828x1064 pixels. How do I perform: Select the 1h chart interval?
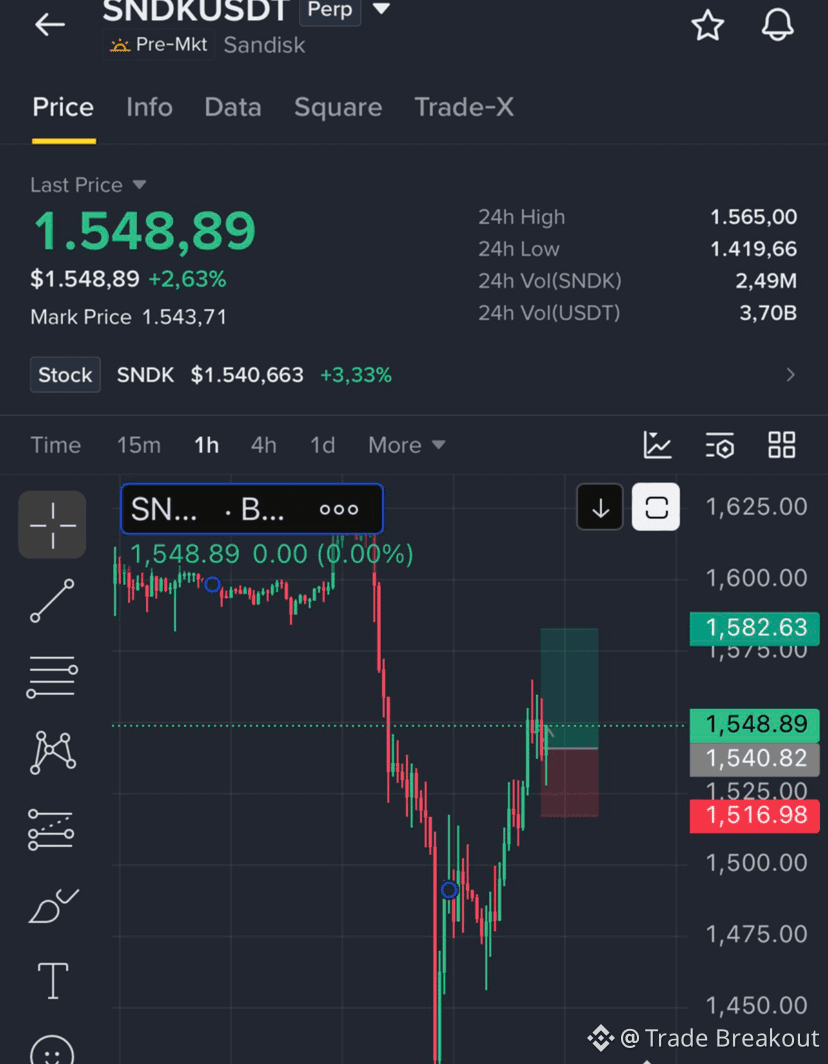(x=206, y=445)
